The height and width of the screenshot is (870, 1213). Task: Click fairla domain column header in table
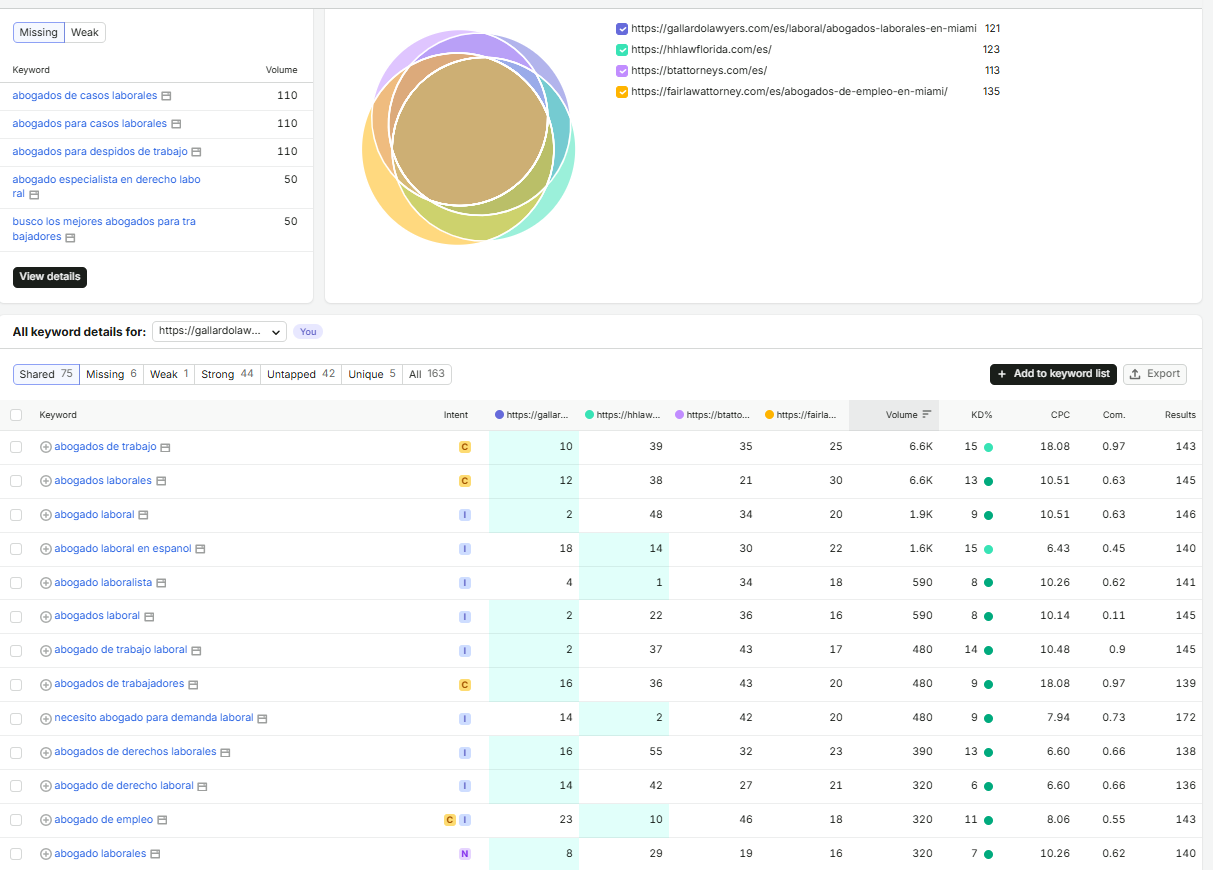click(x=801, y=415)
